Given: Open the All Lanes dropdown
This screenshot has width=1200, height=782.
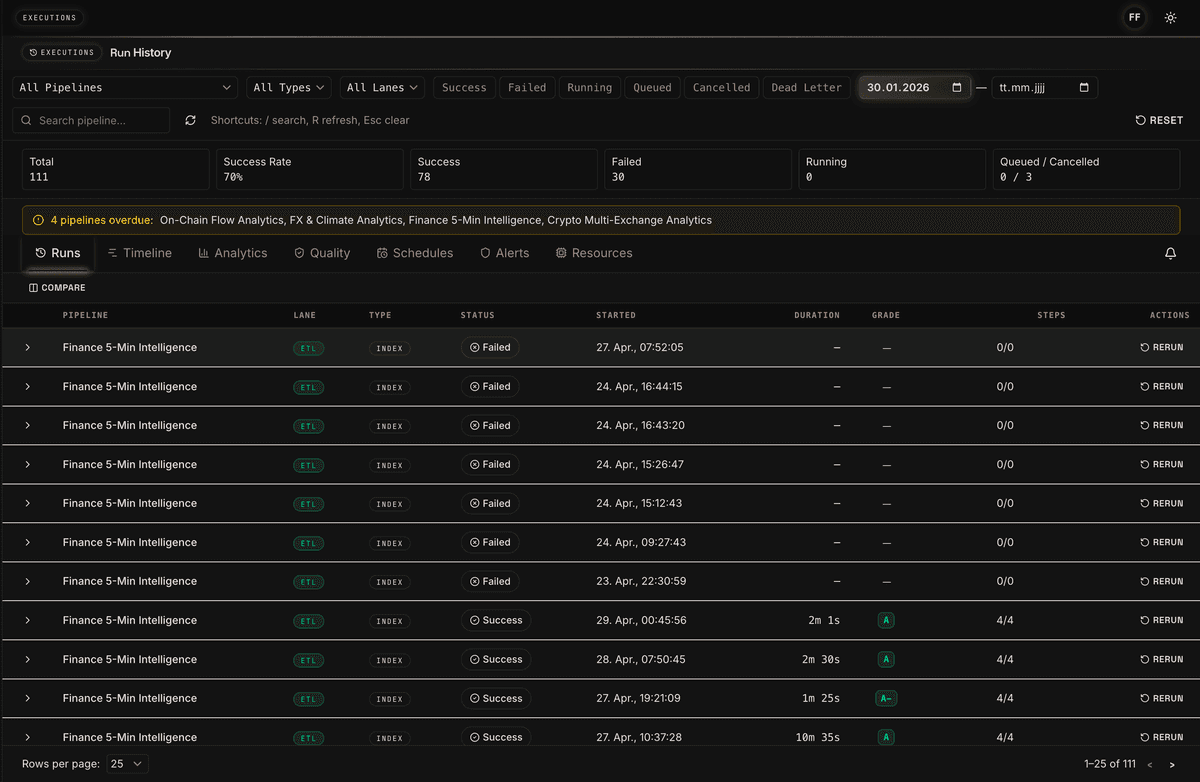Looking at the screenshot, I should tap(383, 88).
